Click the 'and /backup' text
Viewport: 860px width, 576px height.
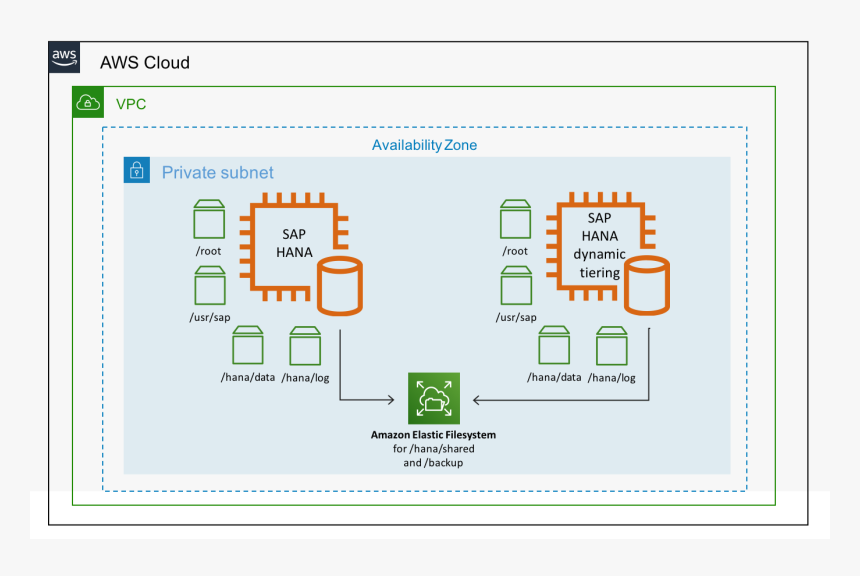[433, 463]
